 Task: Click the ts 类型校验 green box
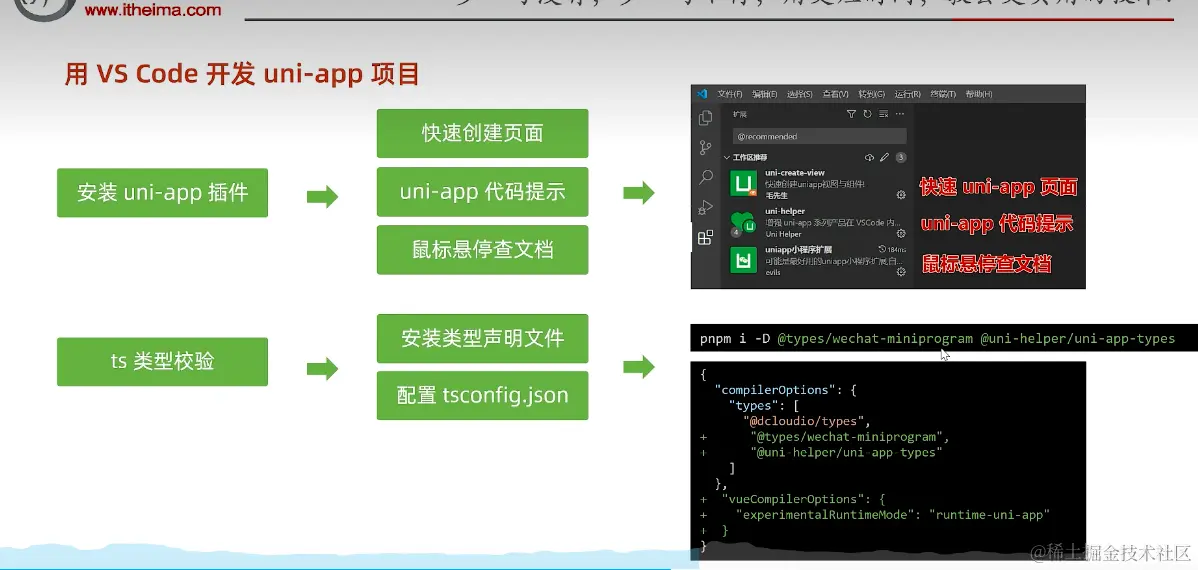[x=162, y=361]
